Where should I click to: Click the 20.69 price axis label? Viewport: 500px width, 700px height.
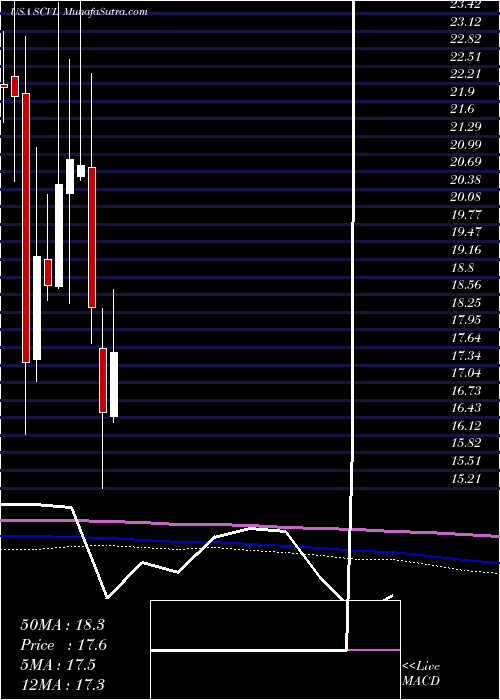click(466, 163)
